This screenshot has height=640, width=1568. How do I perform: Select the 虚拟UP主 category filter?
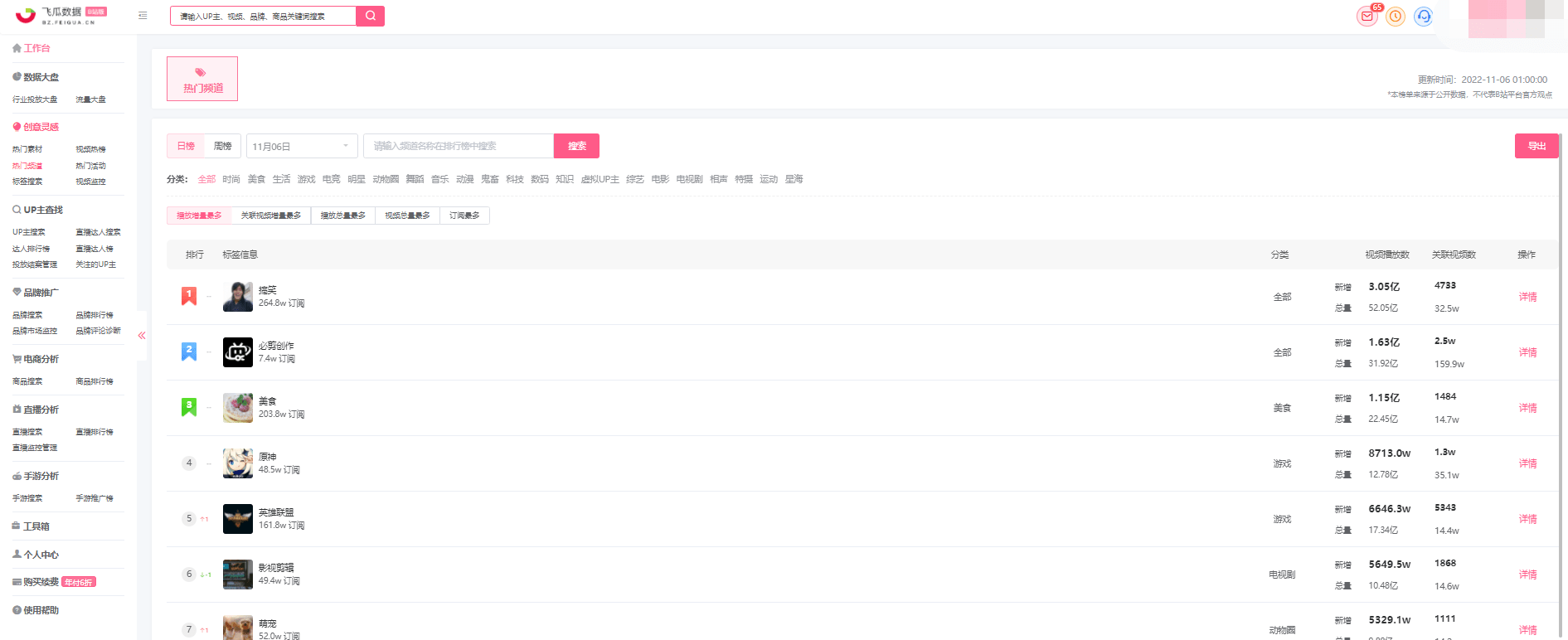pos(600,179)
